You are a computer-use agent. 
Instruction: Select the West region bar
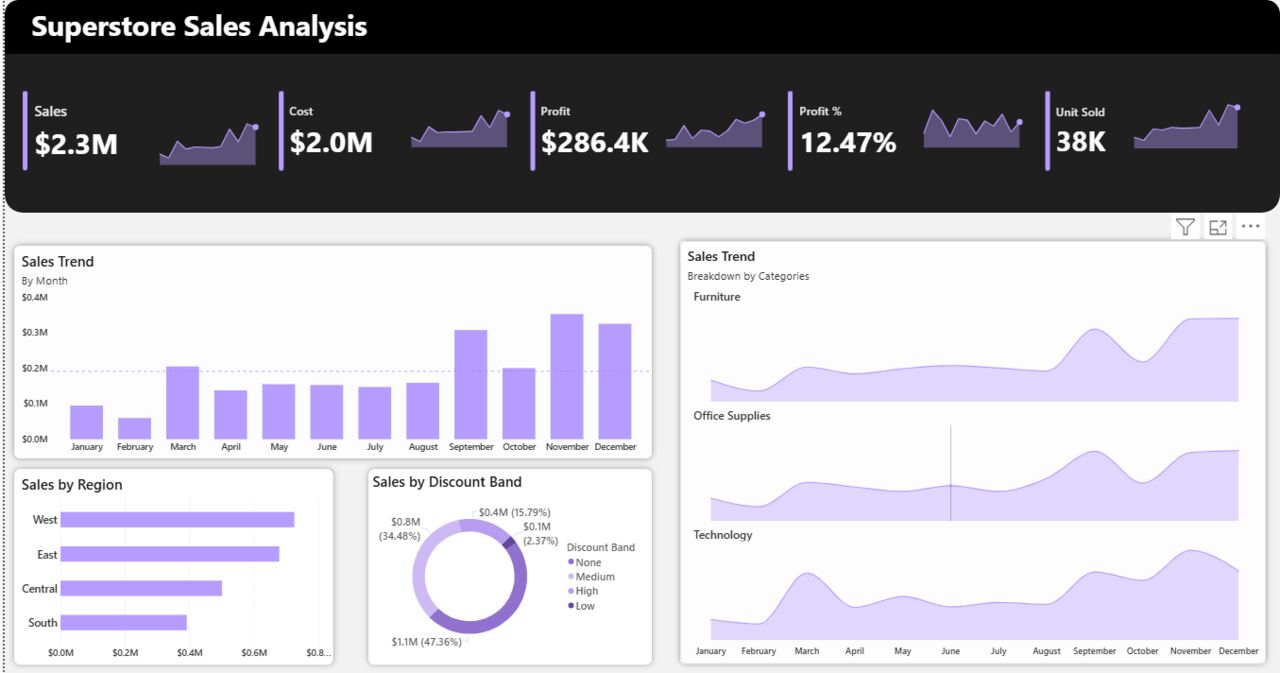pos(177,519)
